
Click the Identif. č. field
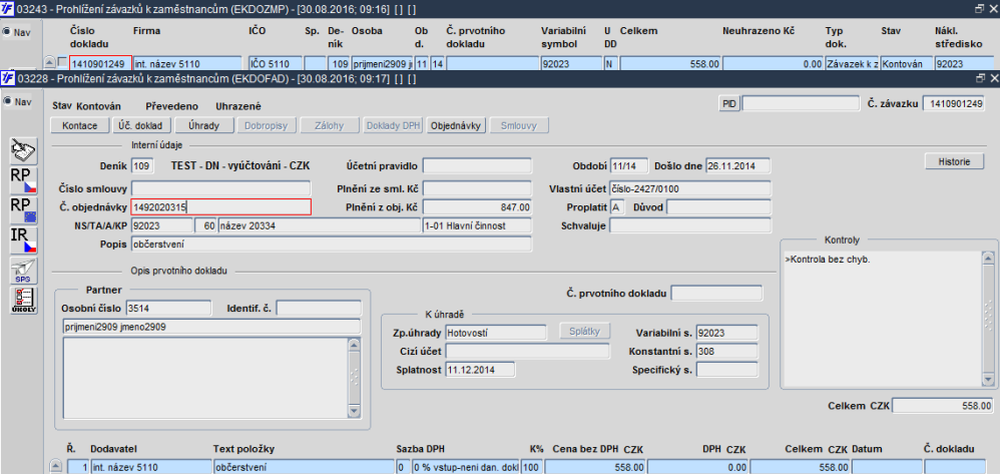coord(318,308)
